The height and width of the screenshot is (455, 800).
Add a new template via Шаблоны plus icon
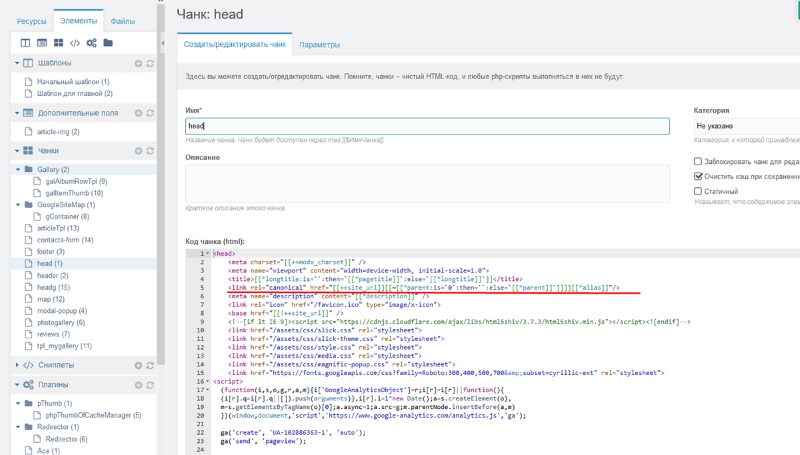tap(138, 63)
